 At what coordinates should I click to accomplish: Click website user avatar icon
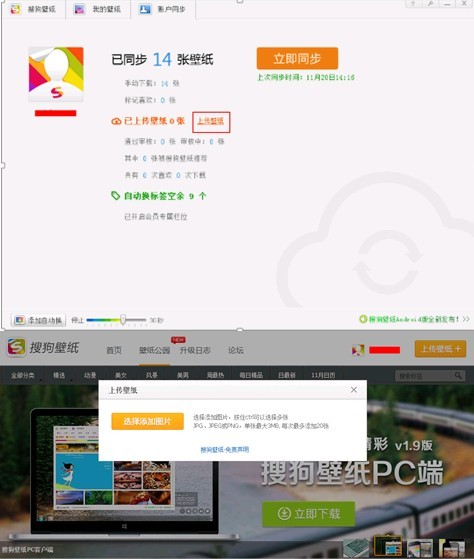[x=358, y=350]
